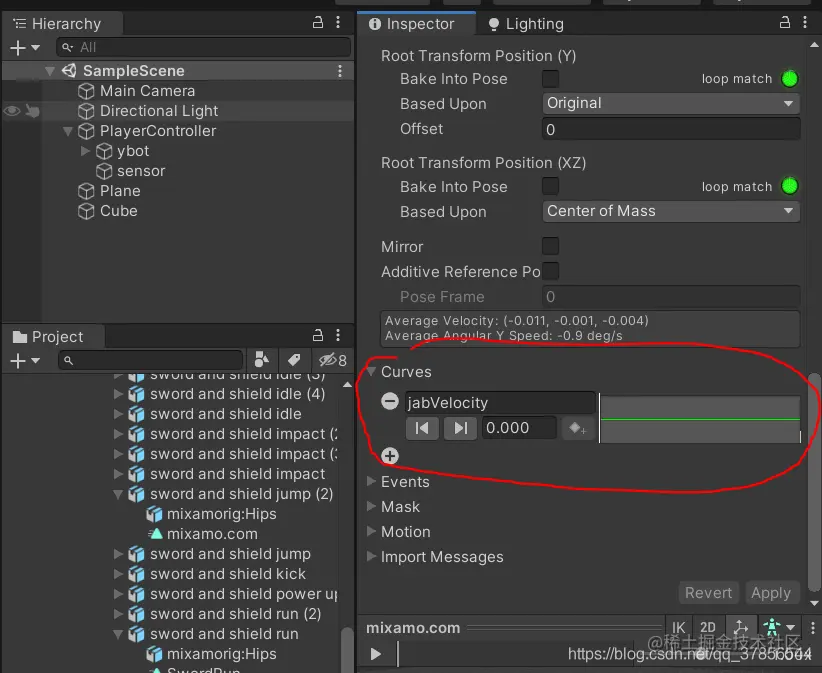
Task: Toggle the Mirror checkbox
Action: point(550,246)
